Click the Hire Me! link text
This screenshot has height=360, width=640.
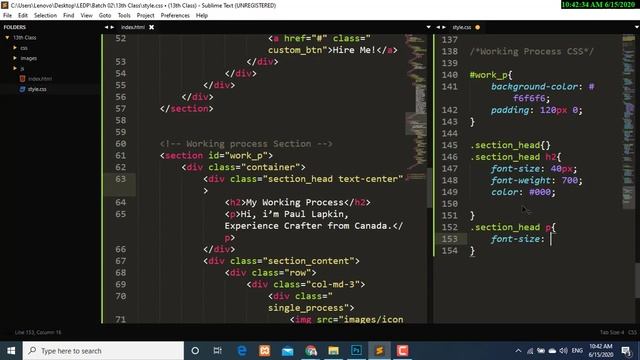click(354, 50)
